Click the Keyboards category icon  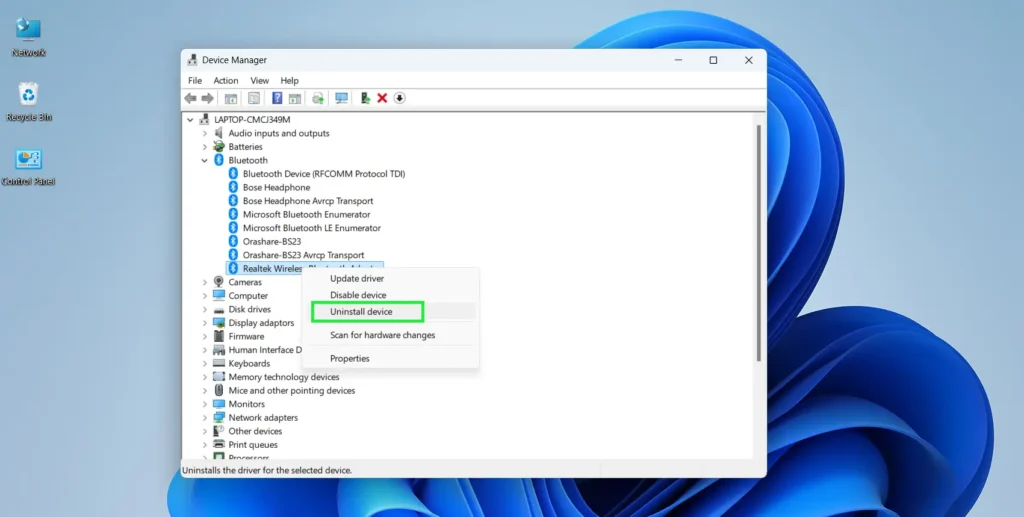tap(219, 363)
